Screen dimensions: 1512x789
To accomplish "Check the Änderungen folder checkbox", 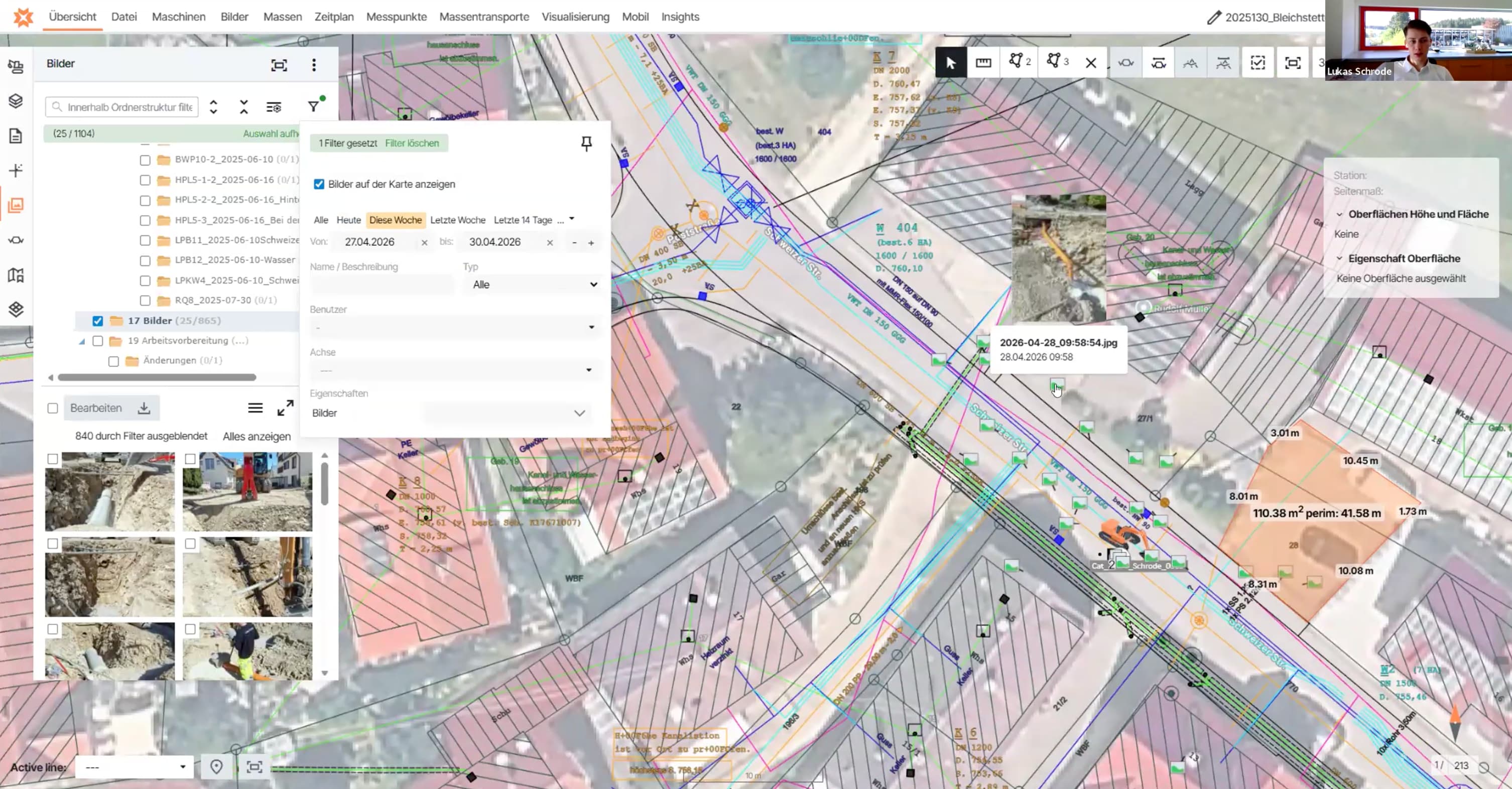I will (x=113, y=361).
